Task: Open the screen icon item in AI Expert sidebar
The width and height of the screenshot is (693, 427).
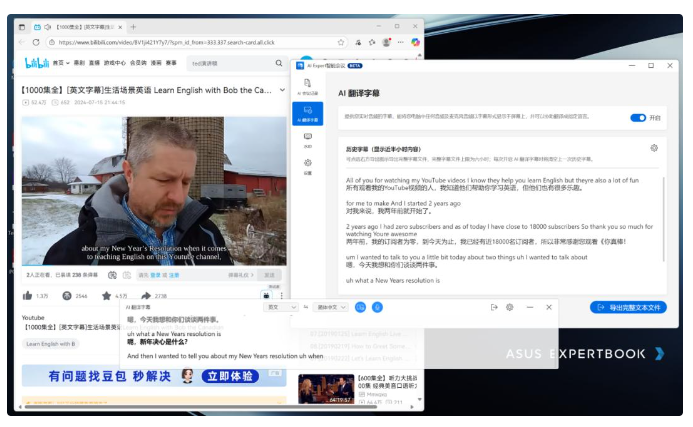Action: tap(308, 140)
